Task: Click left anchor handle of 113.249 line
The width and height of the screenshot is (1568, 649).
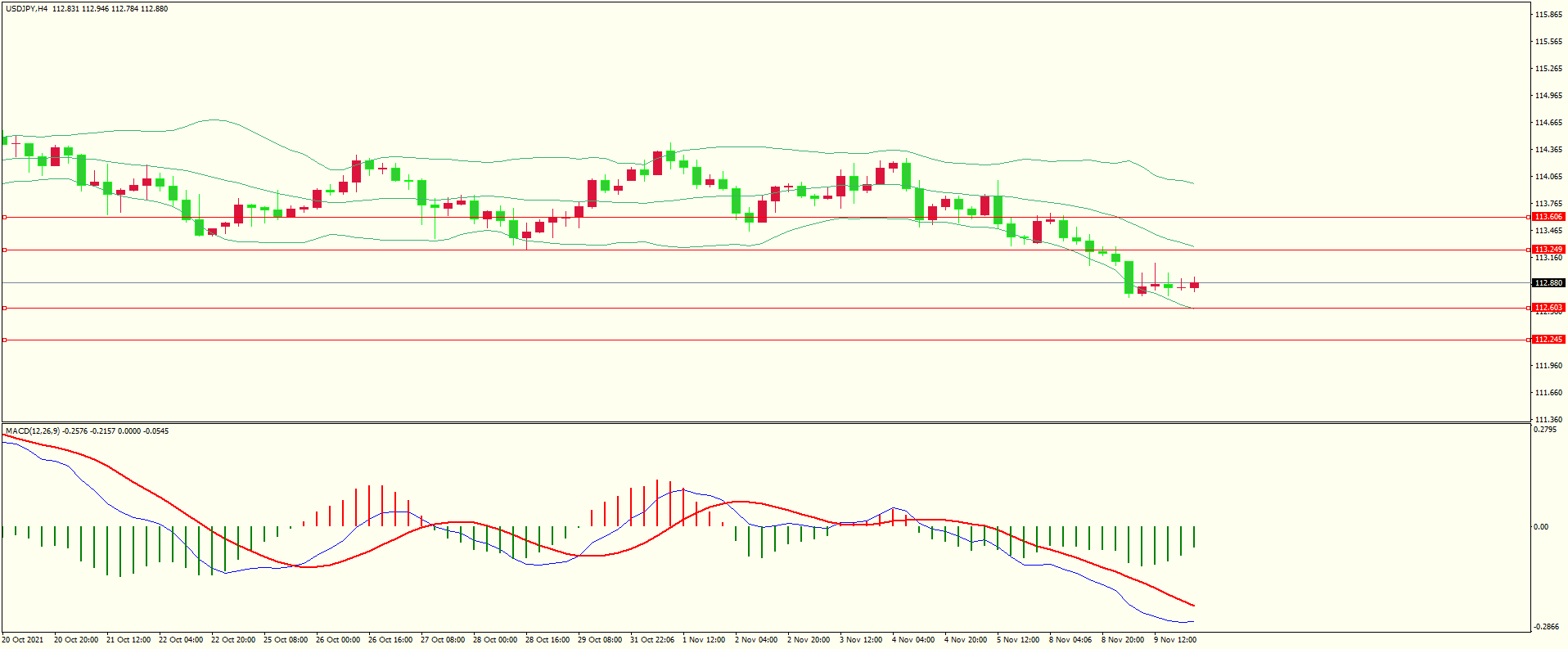Action: (x=4, y=250)
